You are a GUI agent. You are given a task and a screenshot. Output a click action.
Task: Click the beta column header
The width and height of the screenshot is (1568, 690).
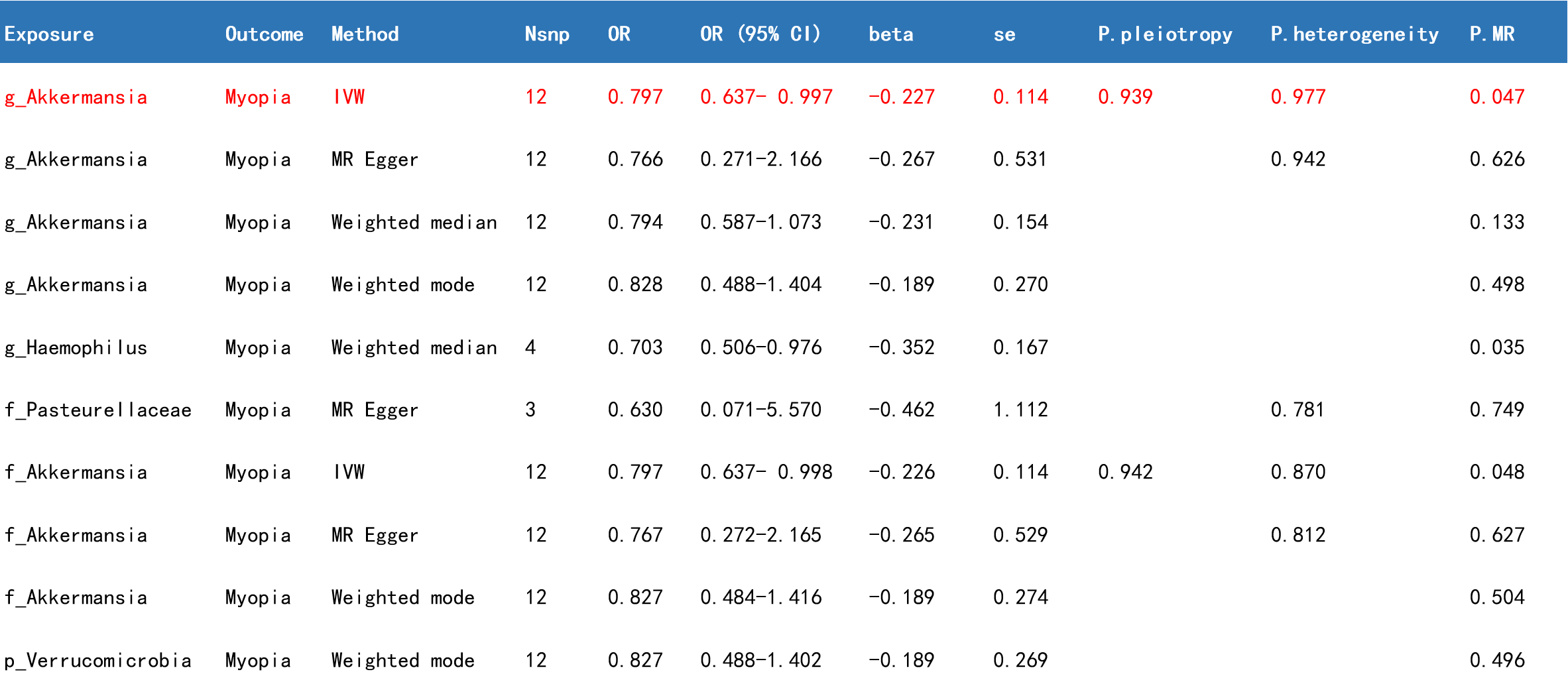(x=890, y=34)
